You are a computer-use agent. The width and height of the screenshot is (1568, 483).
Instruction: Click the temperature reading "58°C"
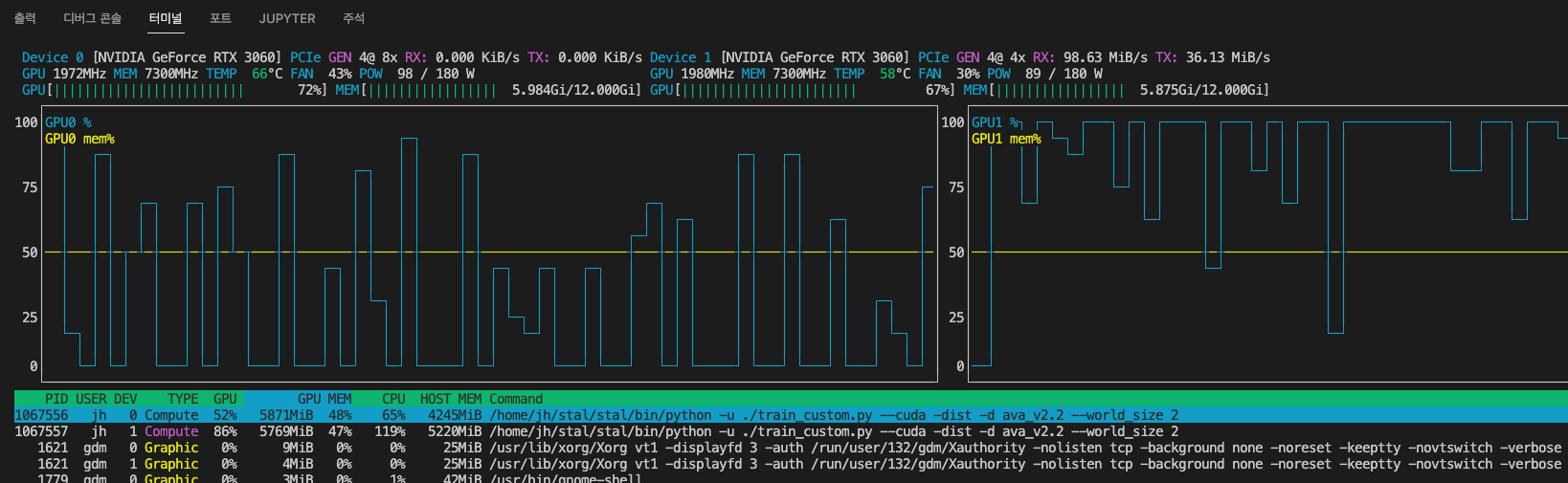895,74
